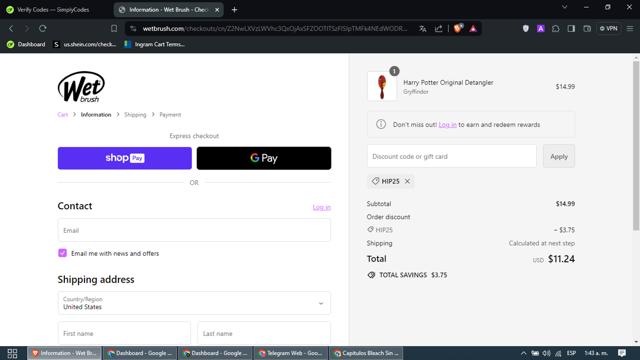Click the Wet Brush logo
The image size is (640, 360).
pyautogui.click(x=81, y=87)
